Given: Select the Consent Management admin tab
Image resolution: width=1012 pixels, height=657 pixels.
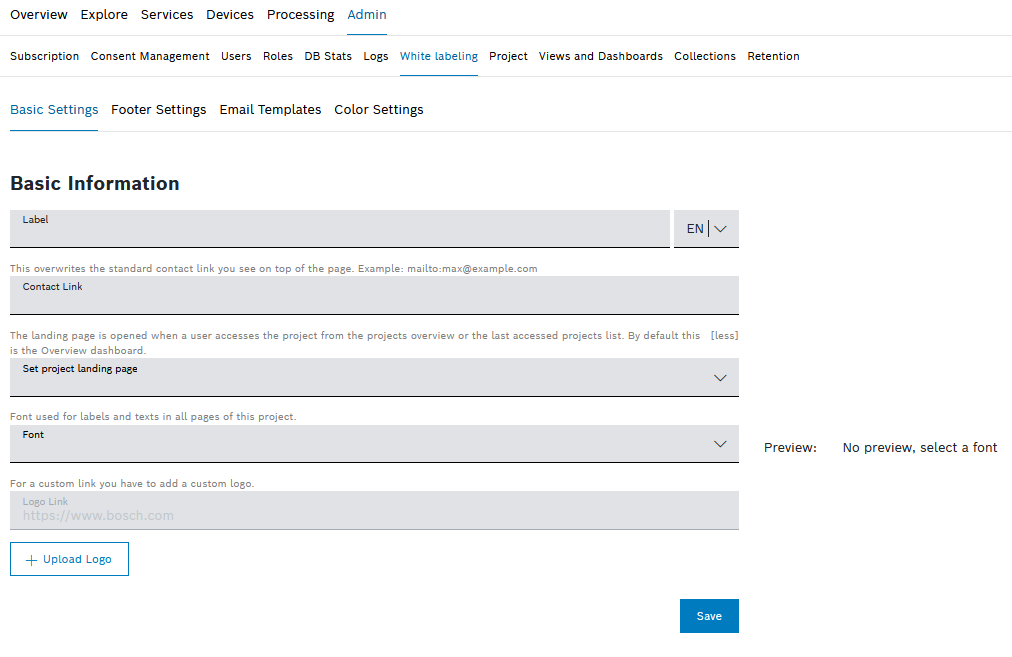Looking at the screenshot, I should 150,57.
